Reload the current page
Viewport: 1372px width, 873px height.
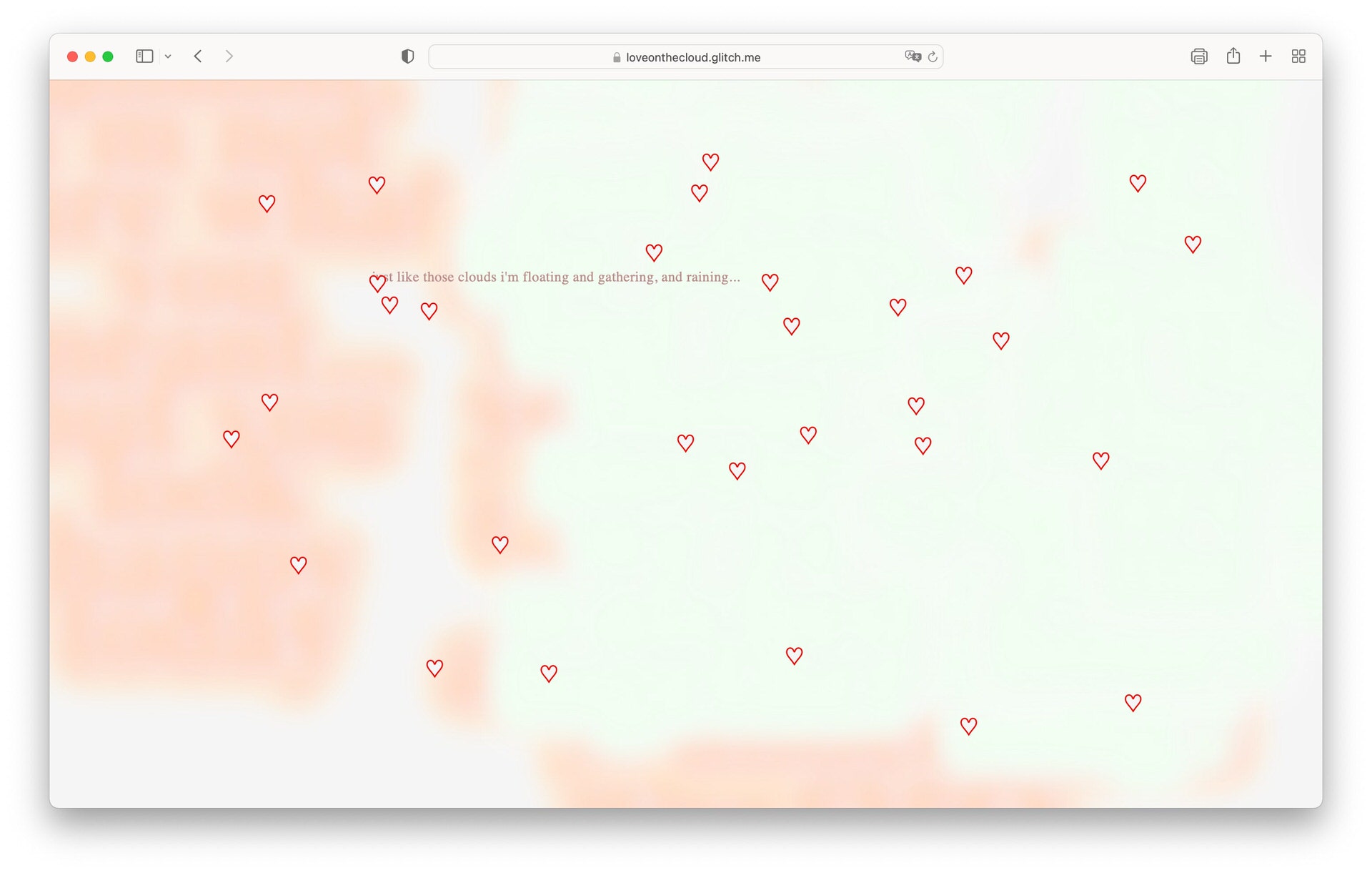point(933,56)
